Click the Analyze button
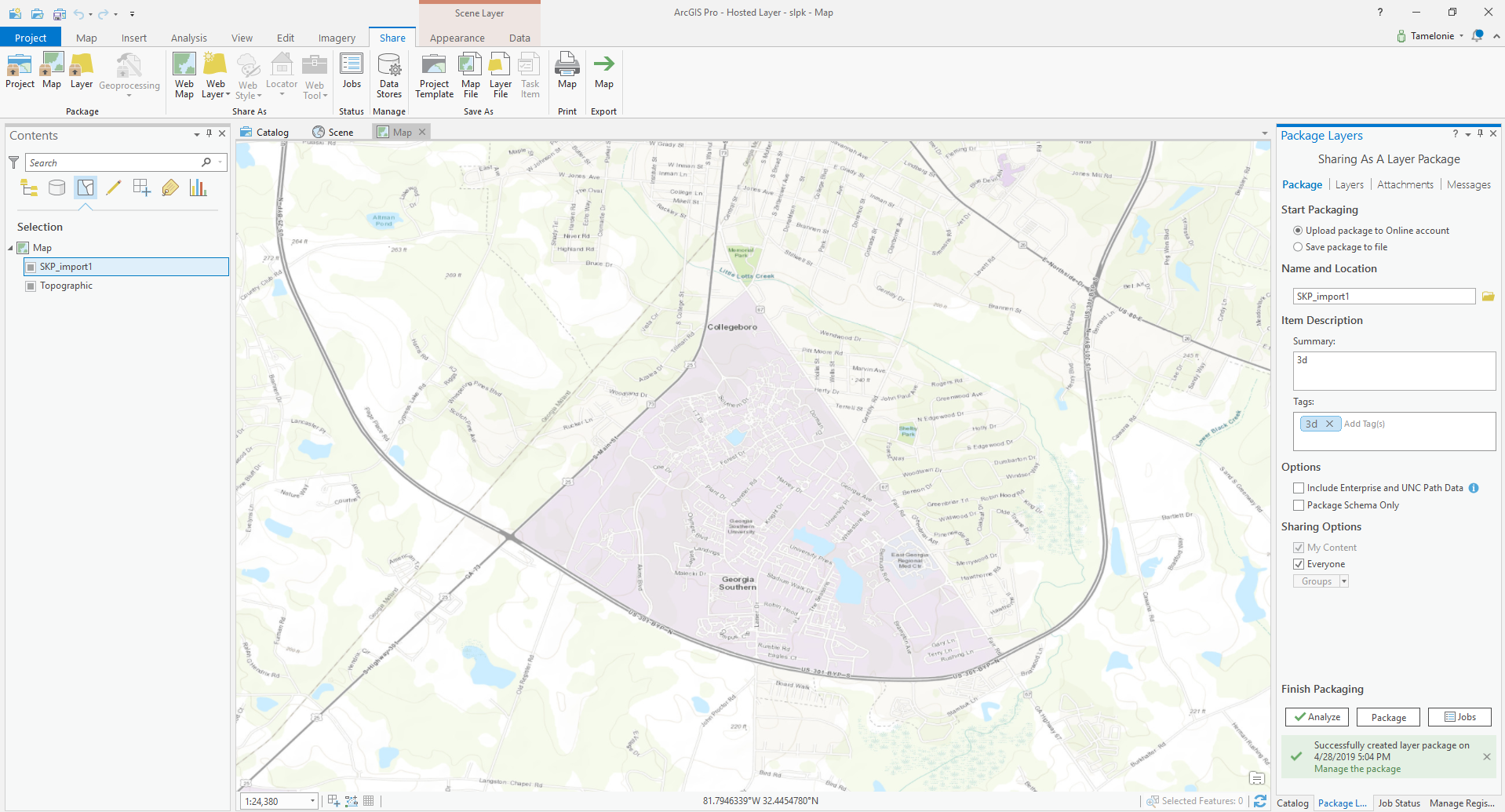Image resolution: width=1505 pixels, height=812 pixels. click(x=1317, y=717)
